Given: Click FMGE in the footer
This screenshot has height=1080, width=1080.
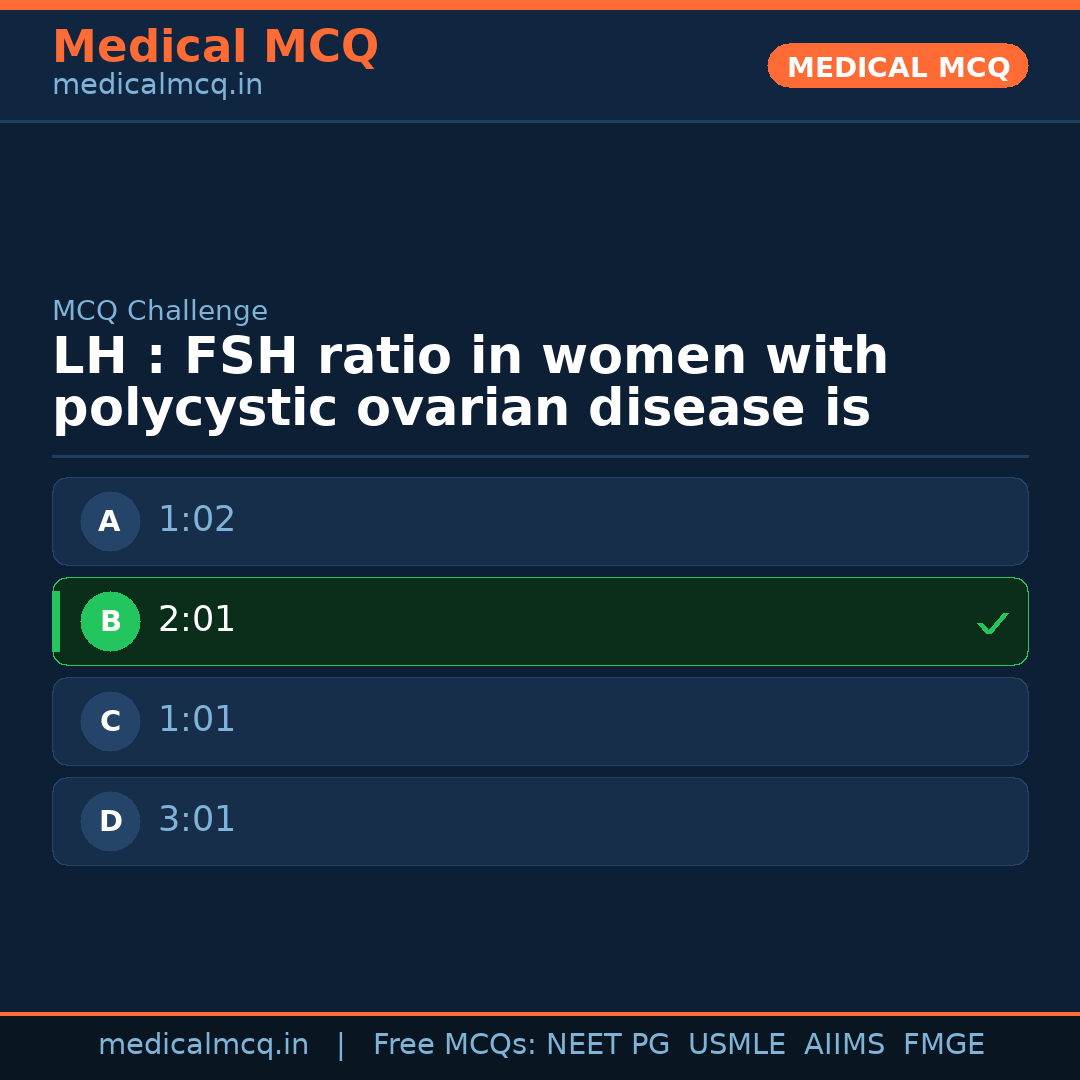Looking at the screenshot, I should (x=943, y=1045).
